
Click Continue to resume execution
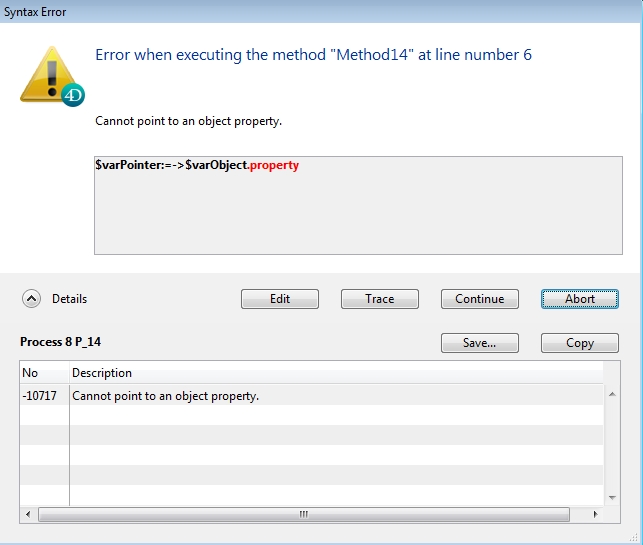(x=479, y=299)
